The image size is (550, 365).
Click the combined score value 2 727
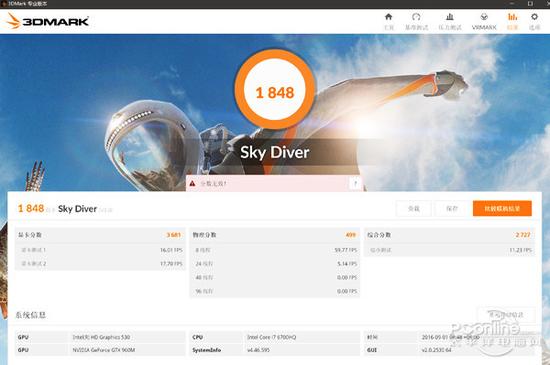coord(523,235)
